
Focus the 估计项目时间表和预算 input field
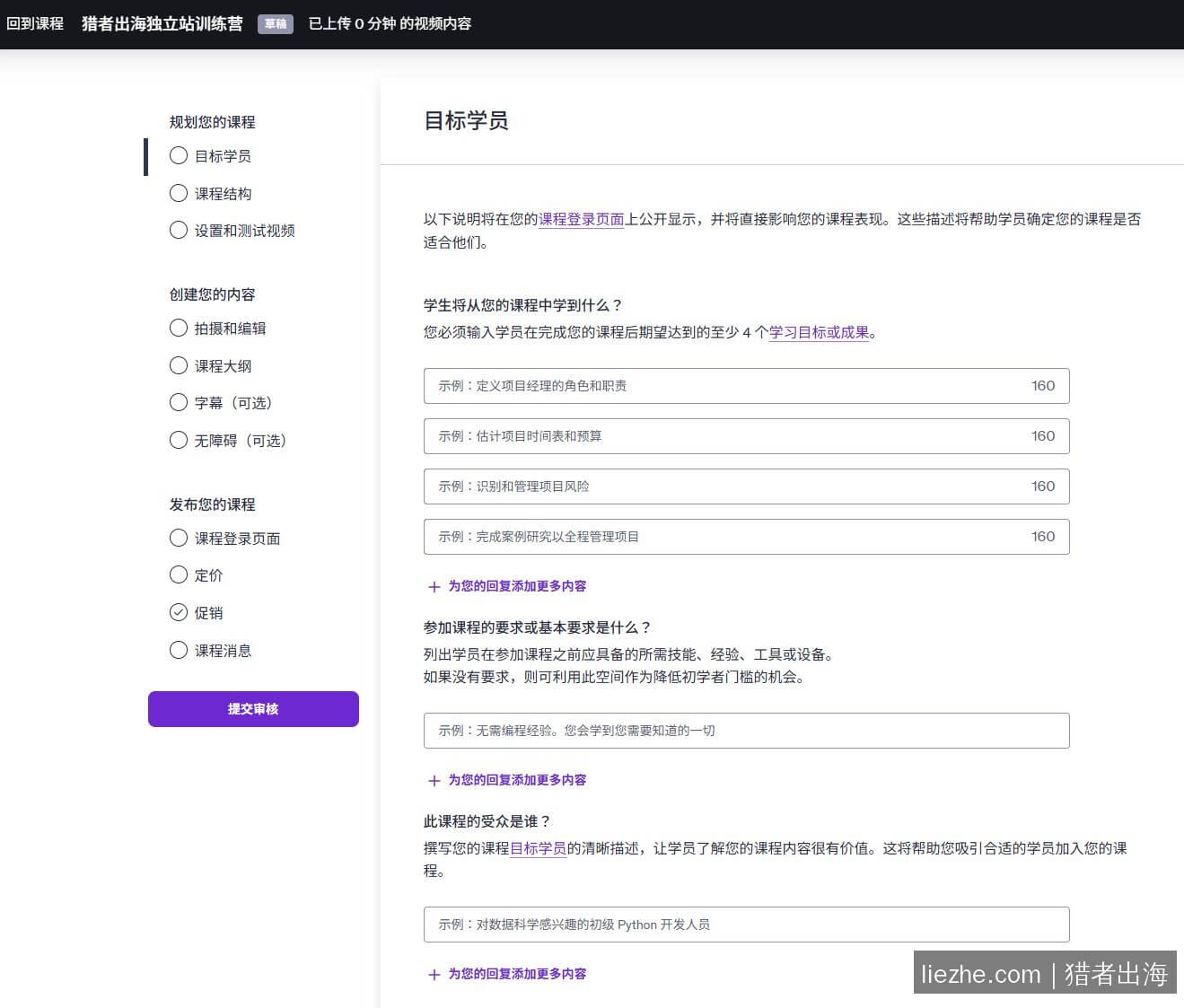coord(746,436)
